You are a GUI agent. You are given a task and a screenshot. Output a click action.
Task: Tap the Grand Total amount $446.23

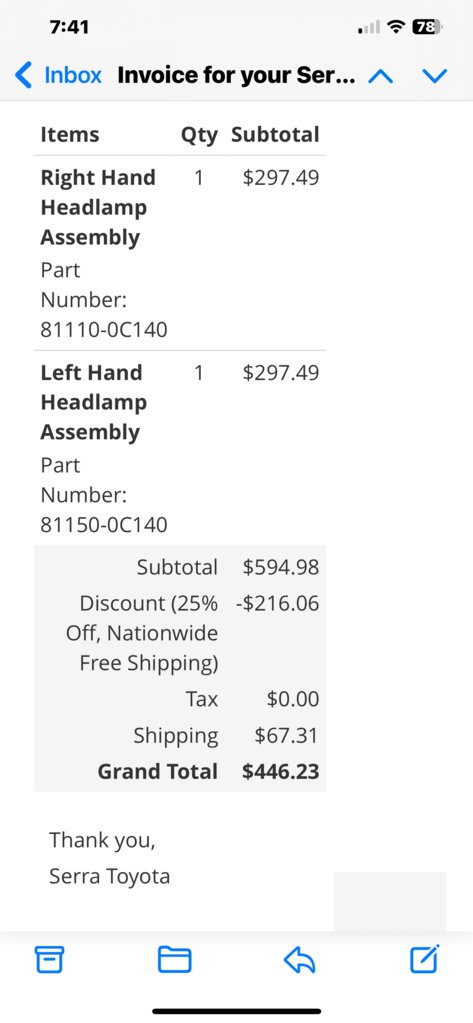point(281,772)
